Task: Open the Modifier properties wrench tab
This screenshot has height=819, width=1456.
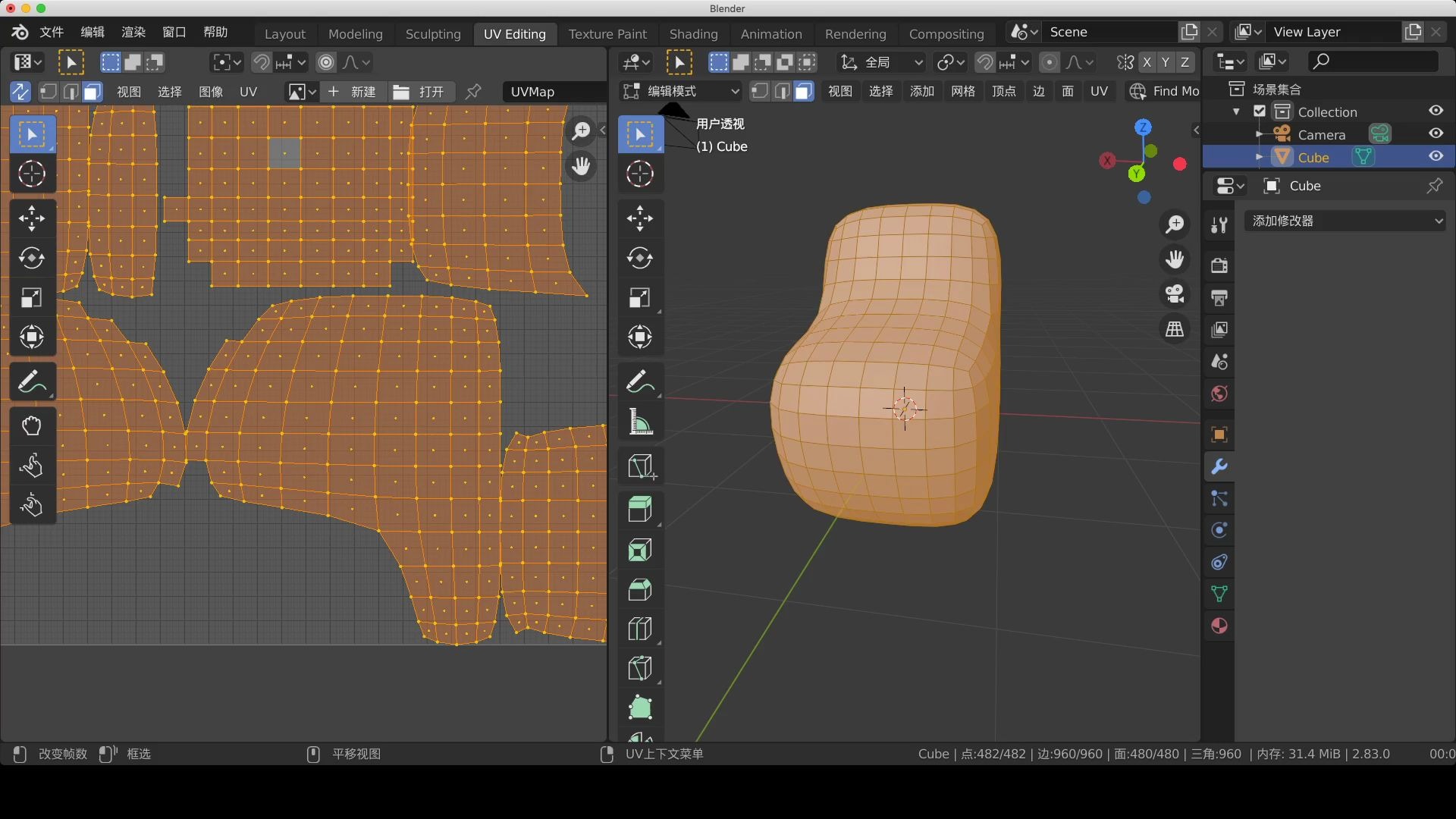Action: (1219, 467)
